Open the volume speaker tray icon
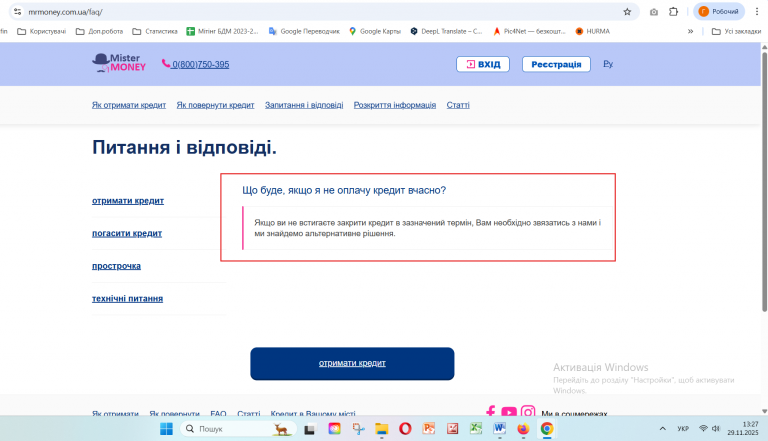This screenshot has height=441, width=768. pos(716,428)
